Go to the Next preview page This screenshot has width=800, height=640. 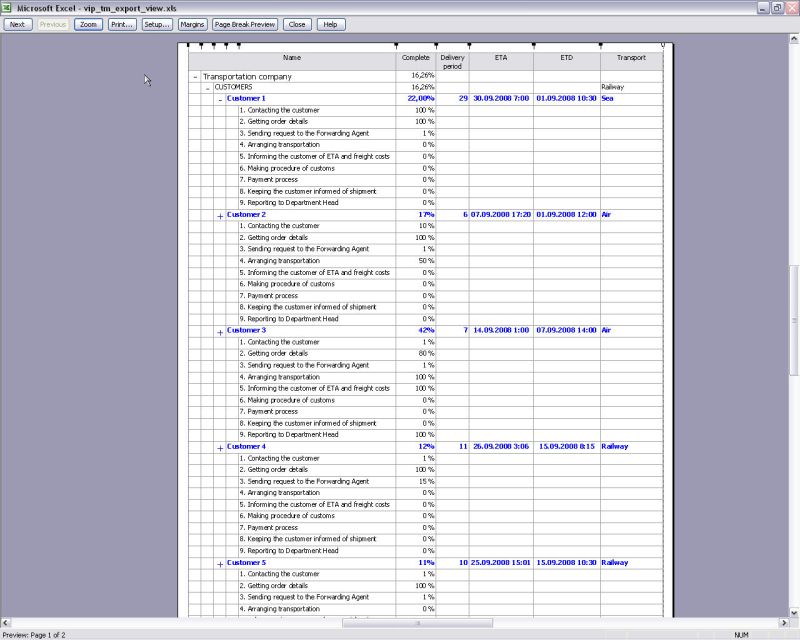coord(17,24)
